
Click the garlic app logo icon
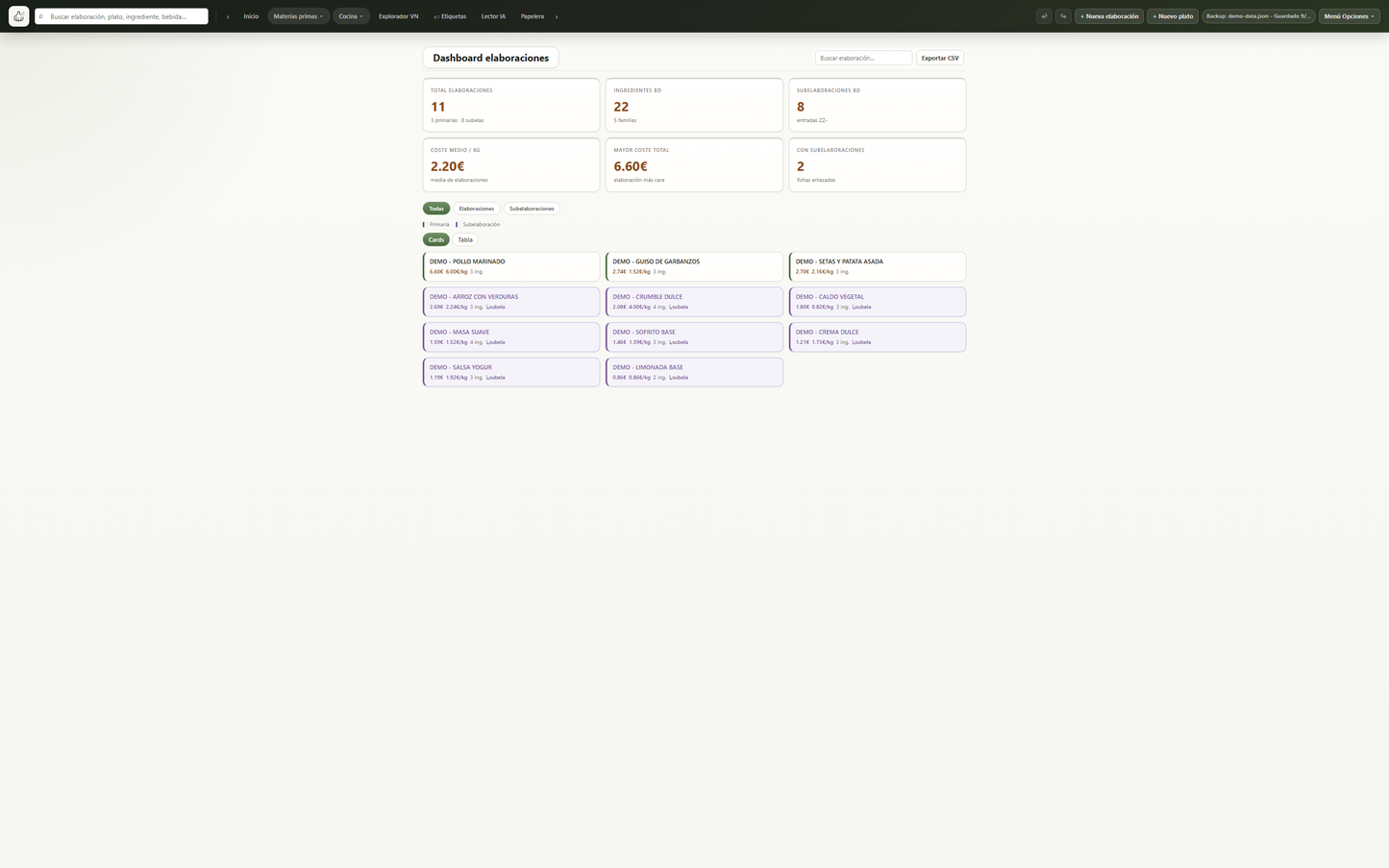click(x=19, y=16)
